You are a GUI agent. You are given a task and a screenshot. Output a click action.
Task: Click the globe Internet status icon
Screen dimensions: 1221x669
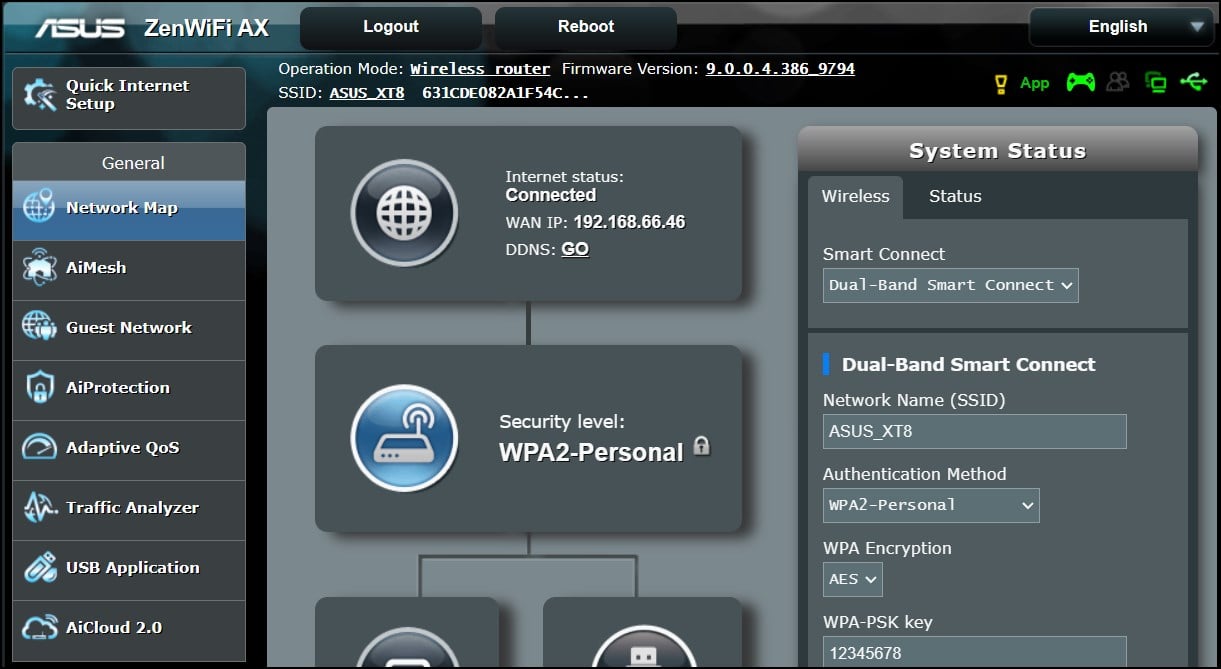(x=403, y=213)
